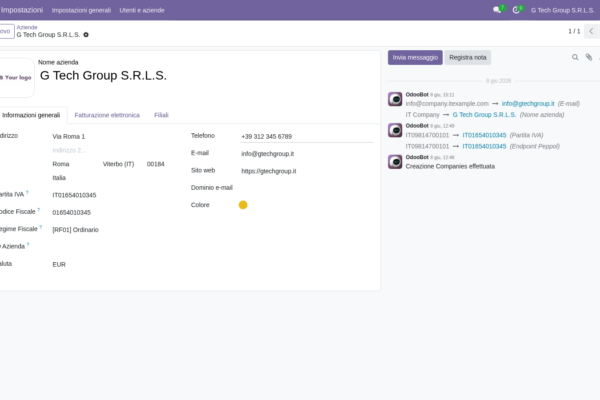Click OdooBot avatar on Creazione Companies message

(395, 162)
